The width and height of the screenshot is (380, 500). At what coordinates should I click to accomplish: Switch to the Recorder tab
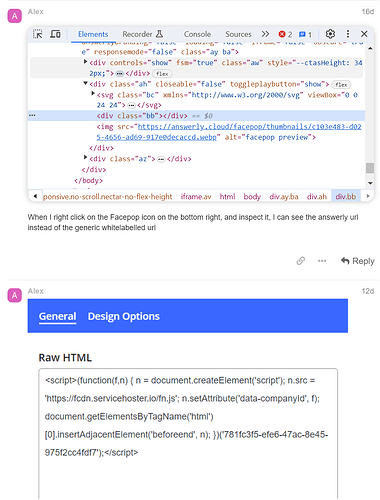(x=143, y=34)
